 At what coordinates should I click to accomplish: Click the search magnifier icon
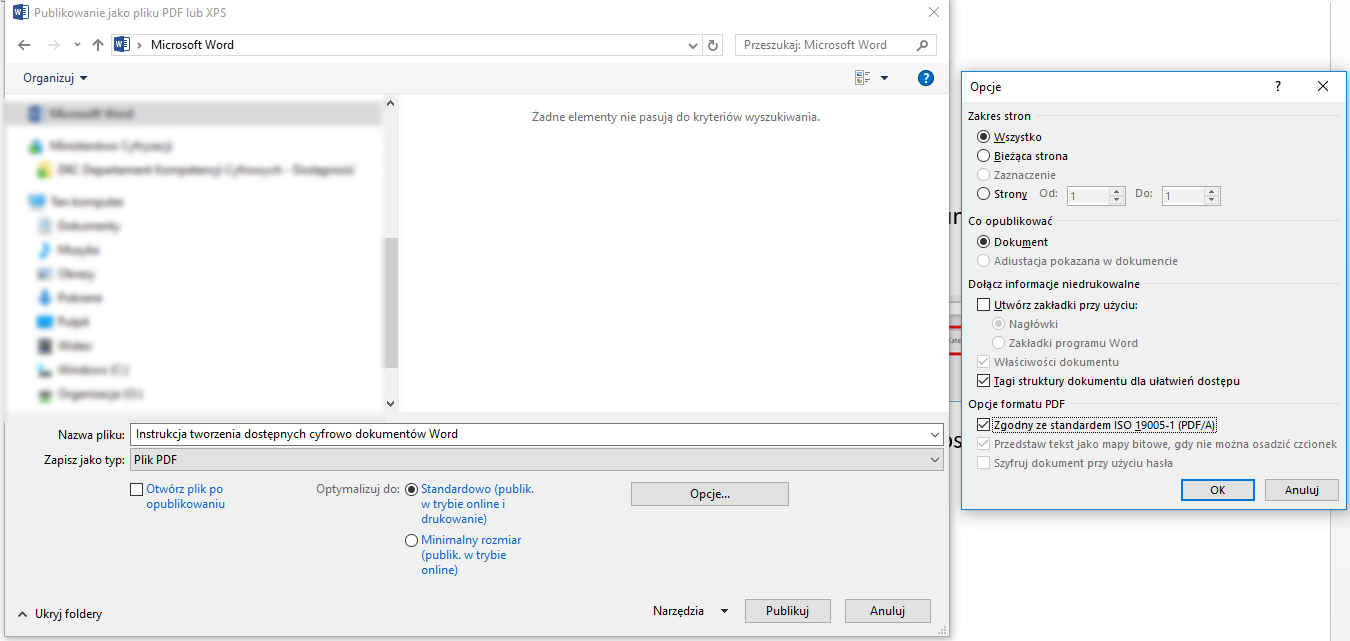(x=922, y=45)
